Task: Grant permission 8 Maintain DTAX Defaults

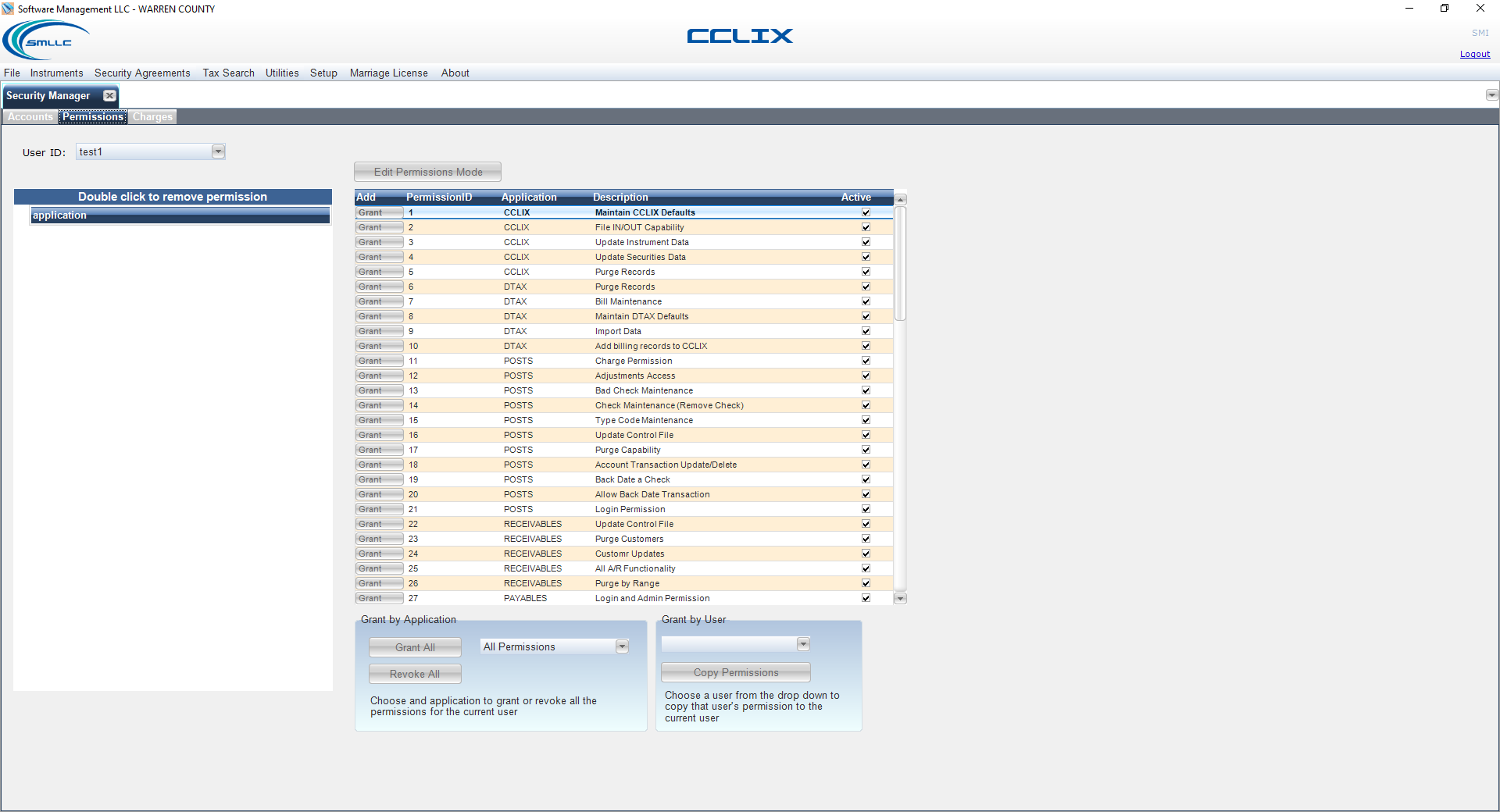Action: 380,316
